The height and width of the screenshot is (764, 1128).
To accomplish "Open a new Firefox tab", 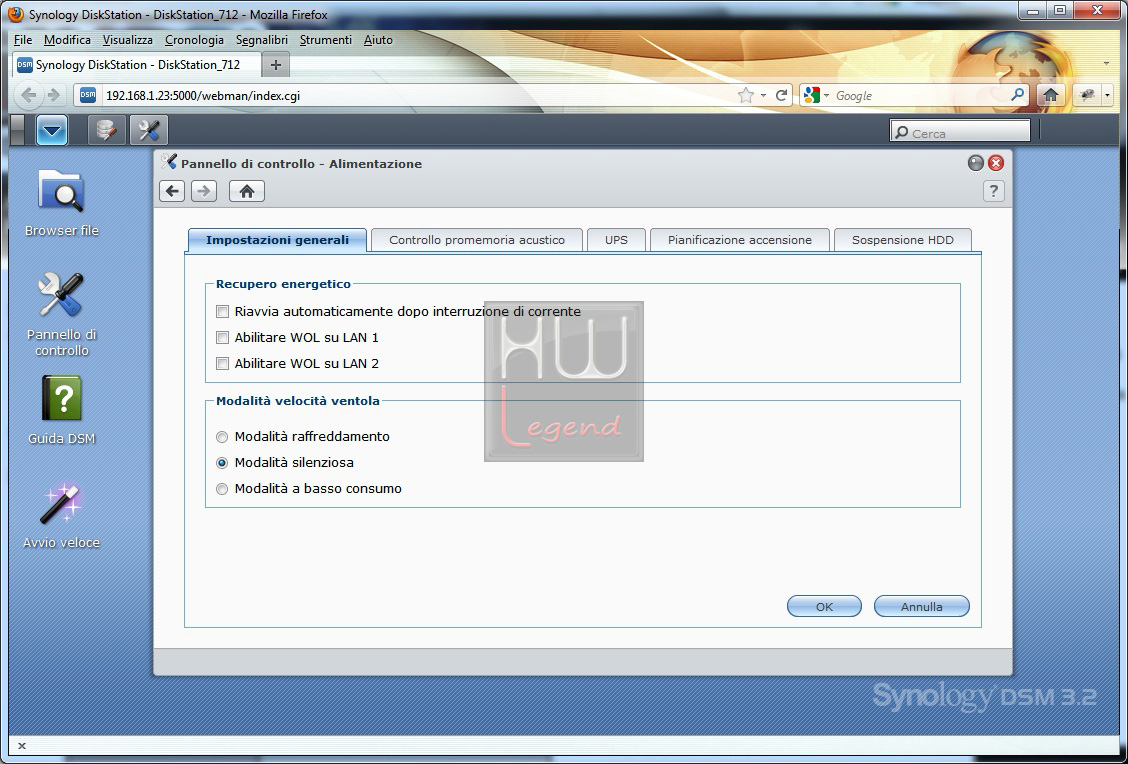I will click(x=276, y=65).
